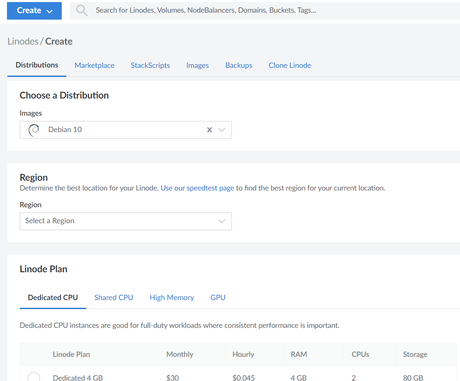
Task: Switch to the Shared CPU plan tab
Action: pos(114,297)
